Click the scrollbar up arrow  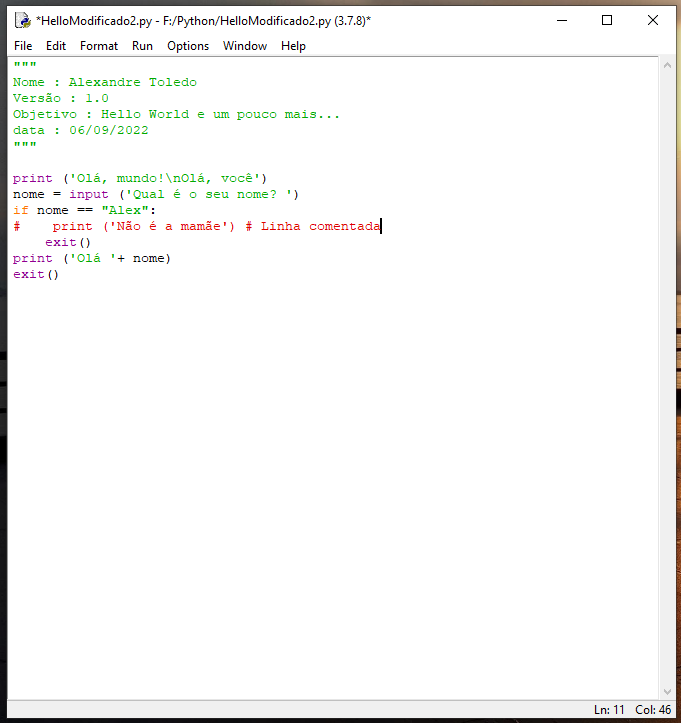pos(668,65)
